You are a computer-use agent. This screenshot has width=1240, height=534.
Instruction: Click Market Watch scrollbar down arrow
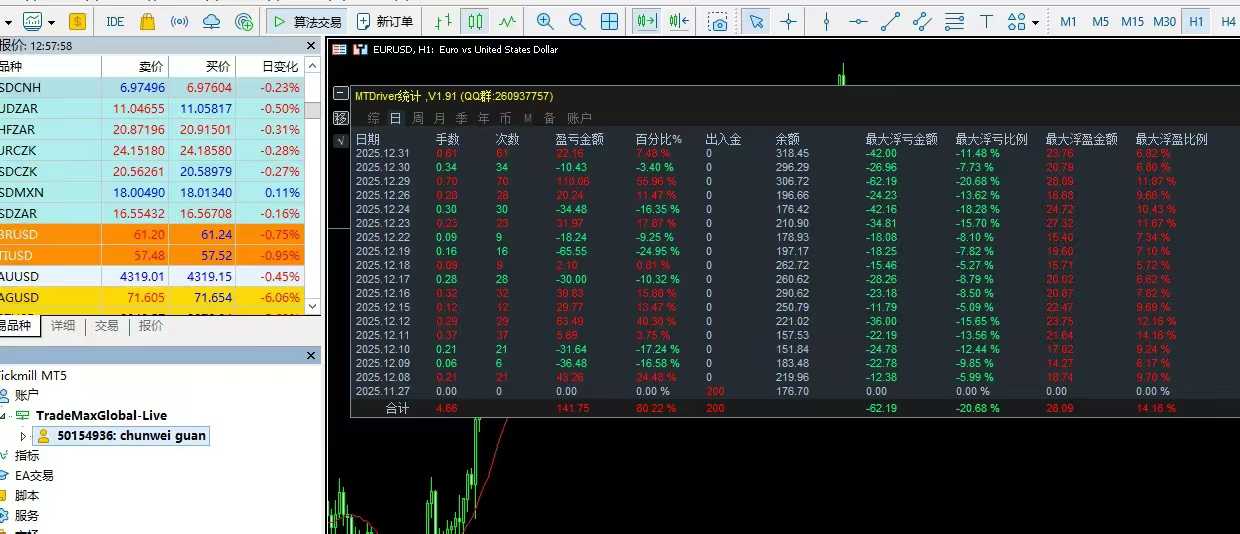[313, 305]
